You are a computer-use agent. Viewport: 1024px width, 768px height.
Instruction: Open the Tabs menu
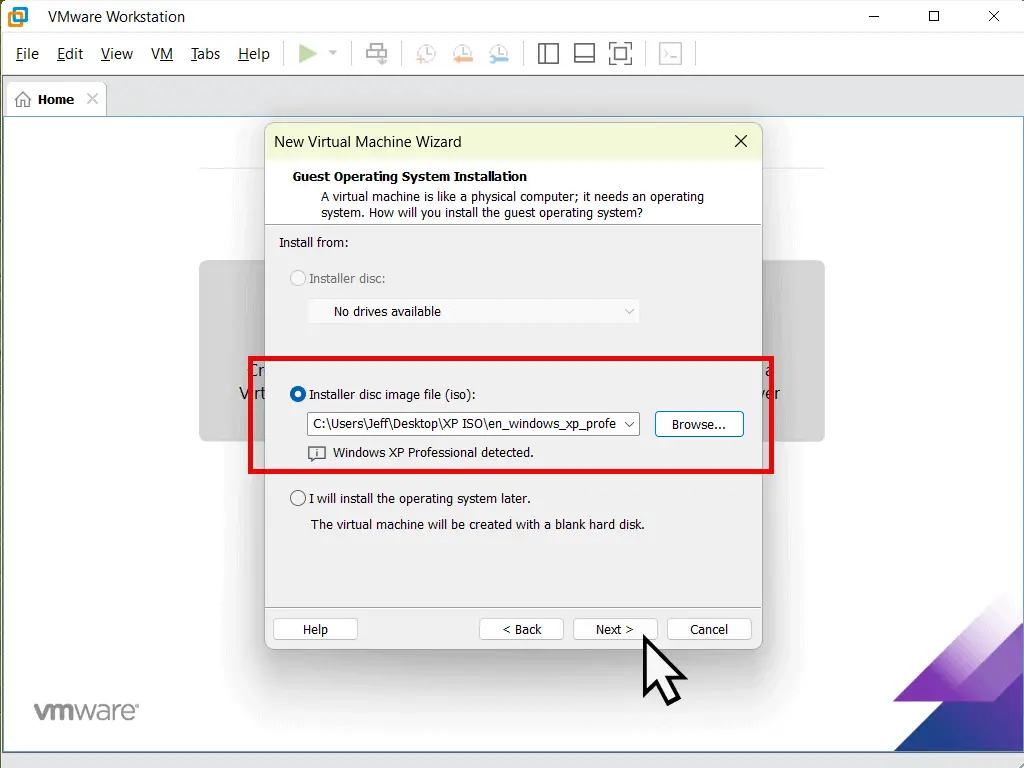click(x=205, y=54)
